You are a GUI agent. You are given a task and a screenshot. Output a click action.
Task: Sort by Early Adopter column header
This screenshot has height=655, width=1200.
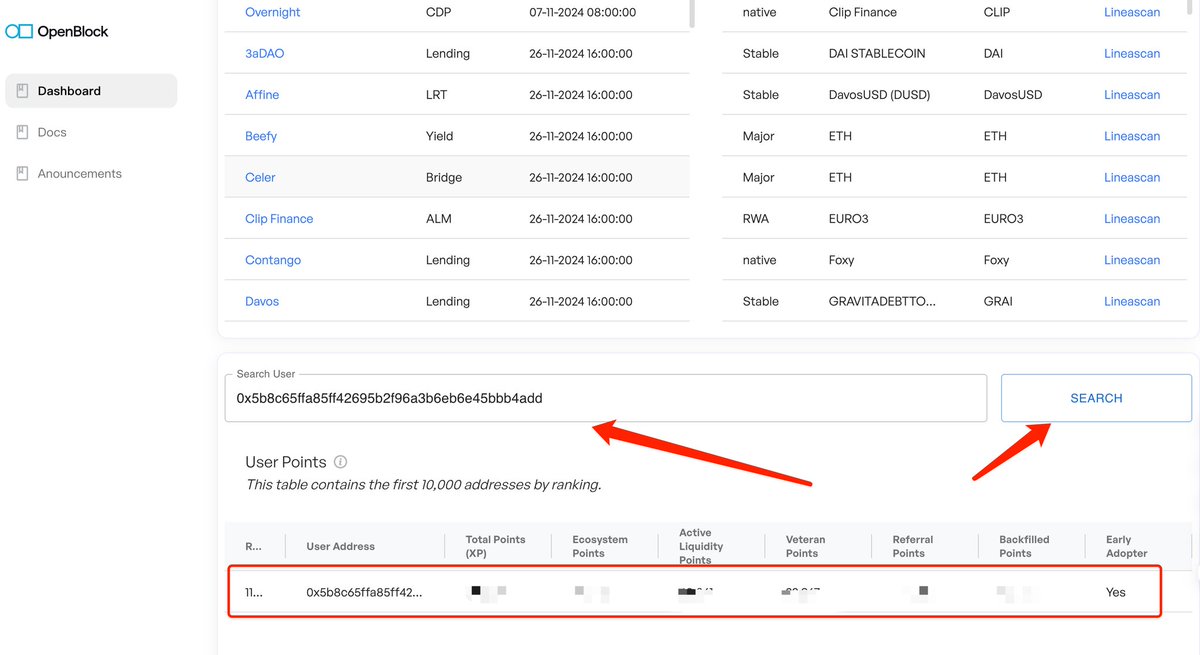(x=1127, y=546)
